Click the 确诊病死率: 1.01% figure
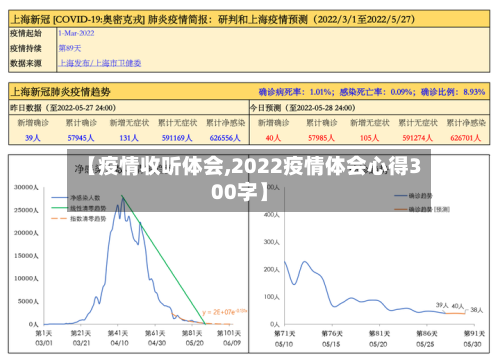Screen dimensions: 500x362 click(x=295, y=92)
